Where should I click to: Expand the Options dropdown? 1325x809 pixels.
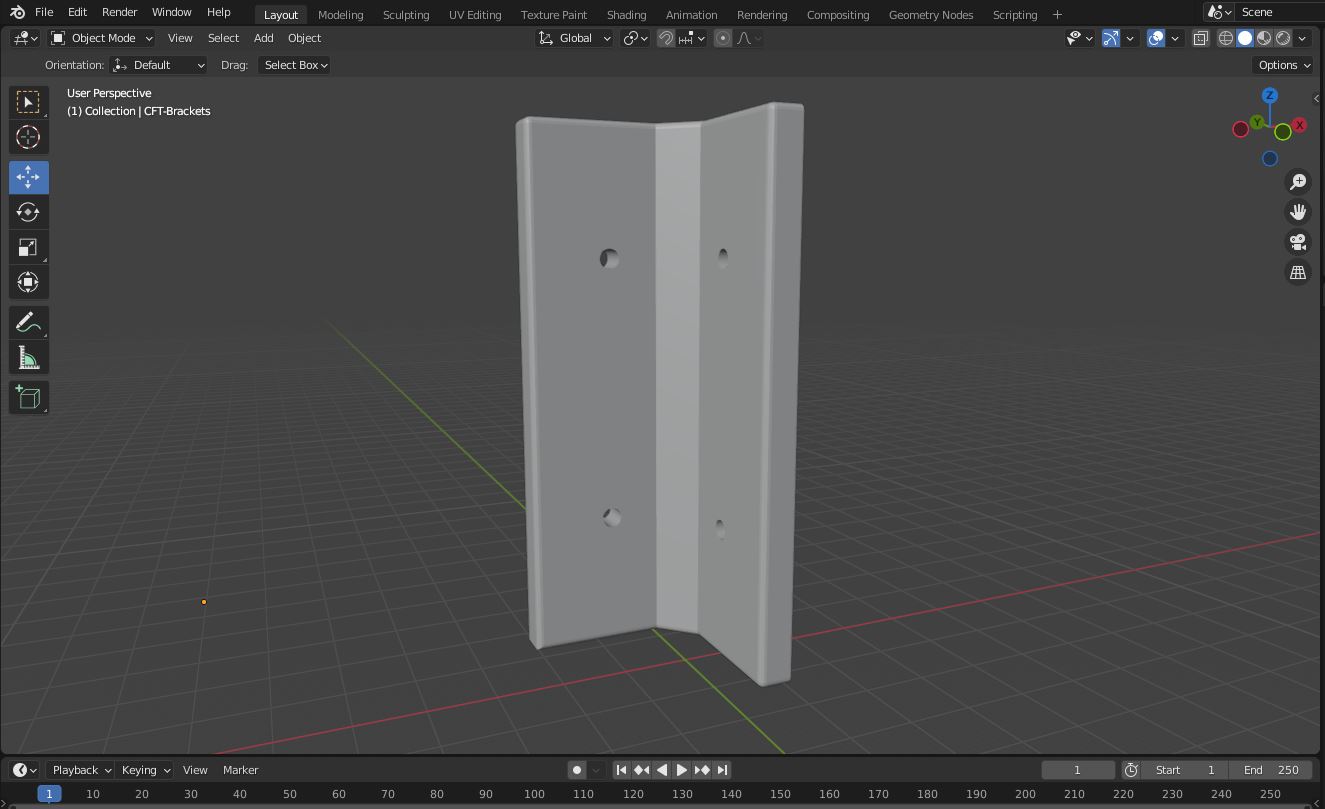coord(1283,65)
